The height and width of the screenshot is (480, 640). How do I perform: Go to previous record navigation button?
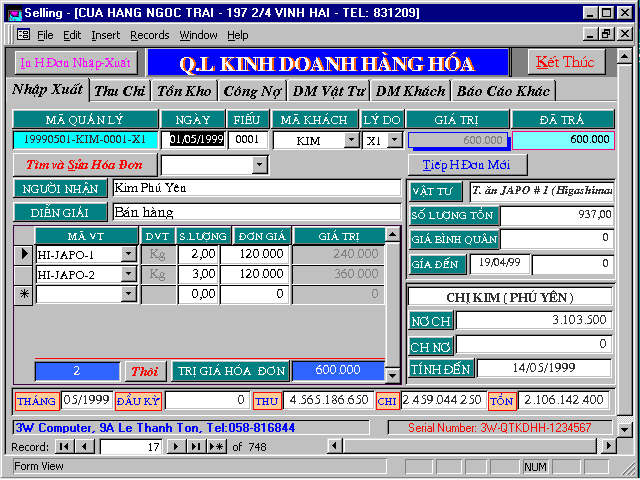click(x=85, y=447)
